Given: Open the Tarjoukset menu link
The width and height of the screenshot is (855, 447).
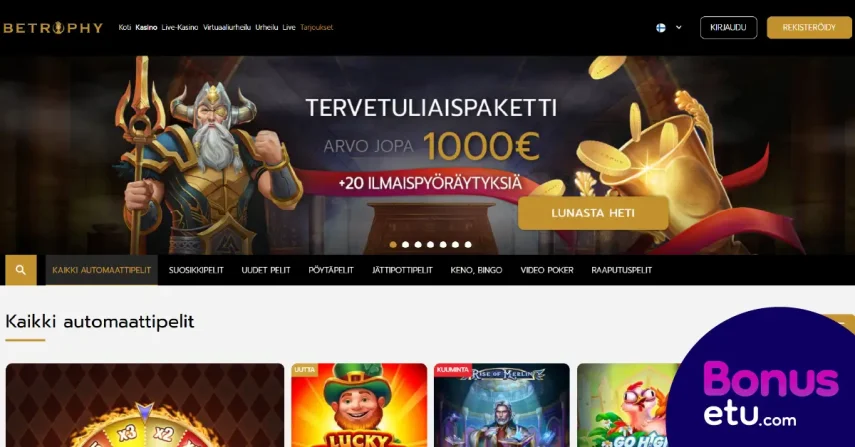Looking at the screenshot, I should [x=316, y=27].
